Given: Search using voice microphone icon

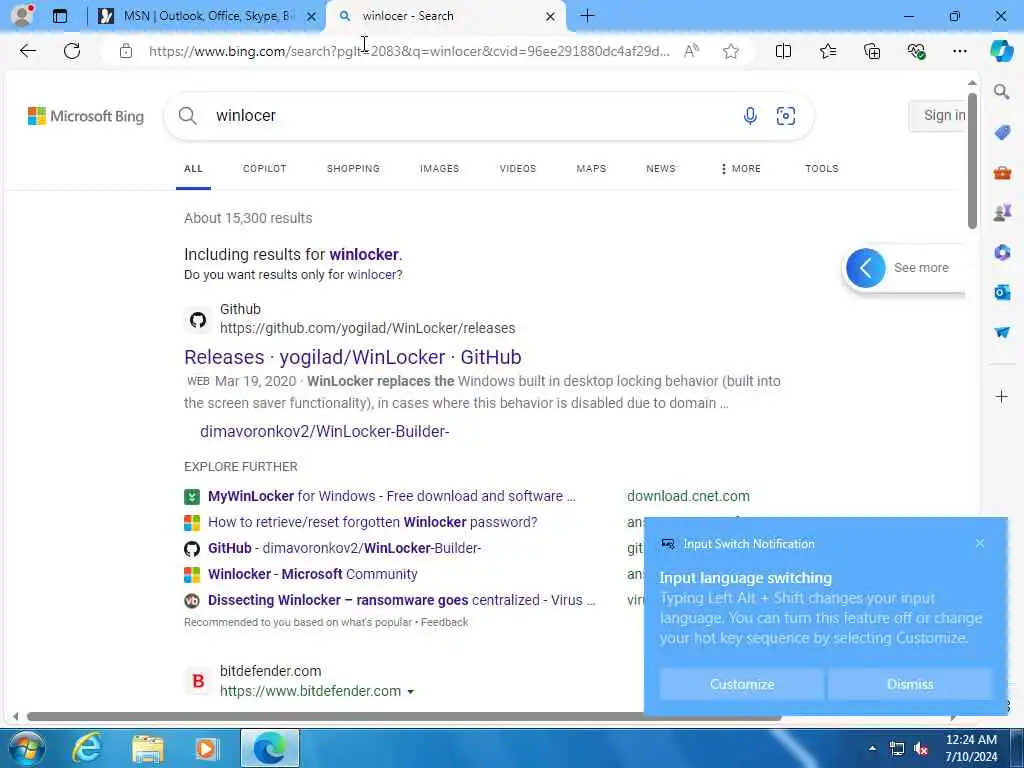Looking at the screenshot, I should [750, 116].
